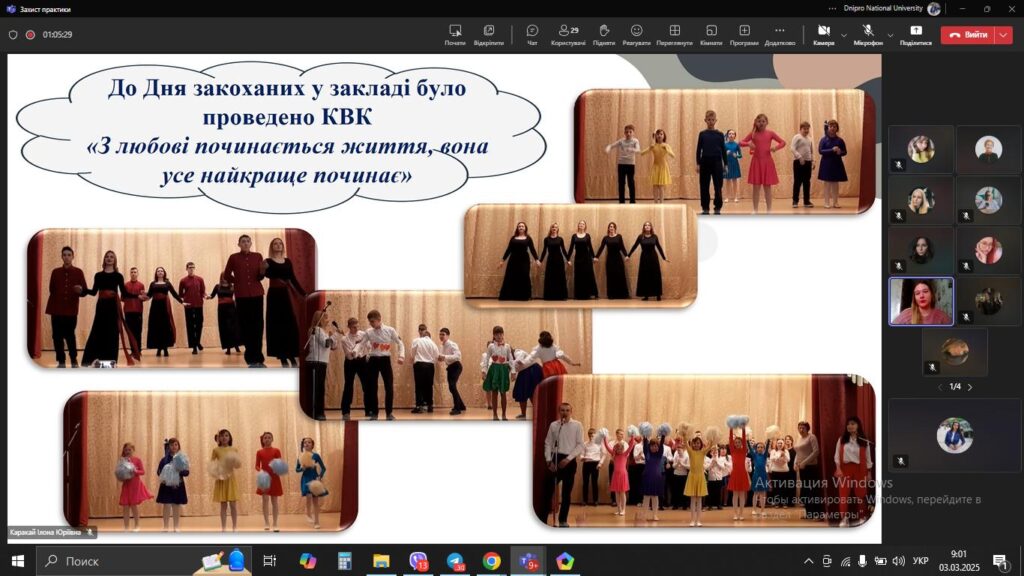This screenshot has width=1024, height=576.
Task: Go to next participants page arrow
Action: click(970, 387)
